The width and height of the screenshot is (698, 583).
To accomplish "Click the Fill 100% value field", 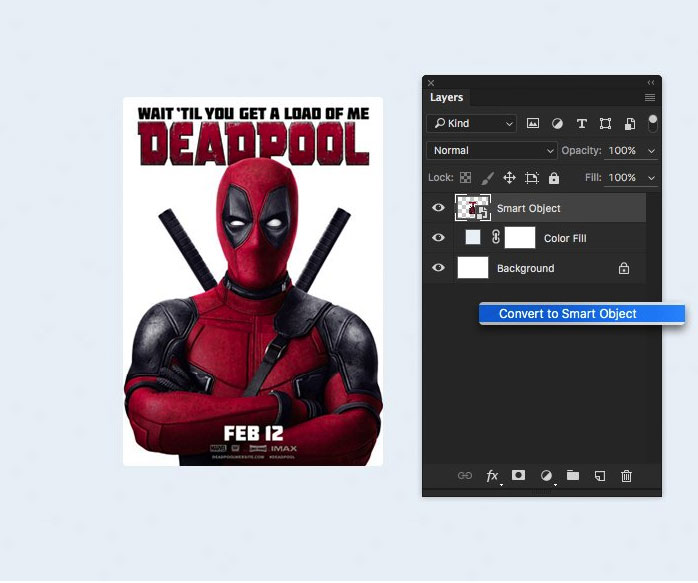I will click(x=622, y=178).
